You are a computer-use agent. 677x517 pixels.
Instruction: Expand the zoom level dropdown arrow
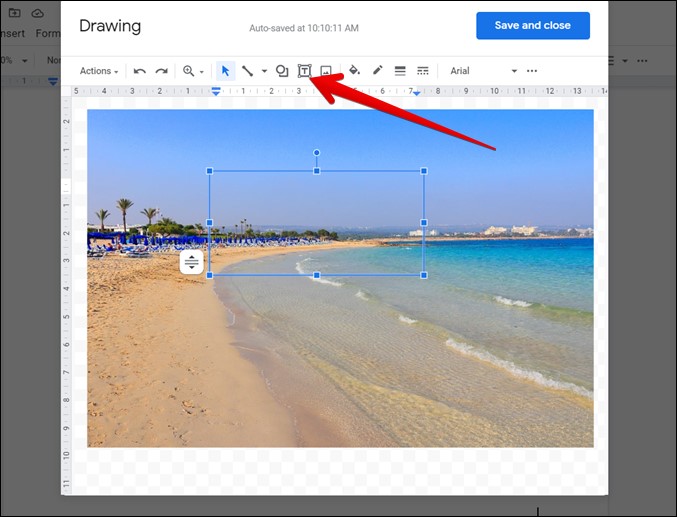[x=202, y=72]
